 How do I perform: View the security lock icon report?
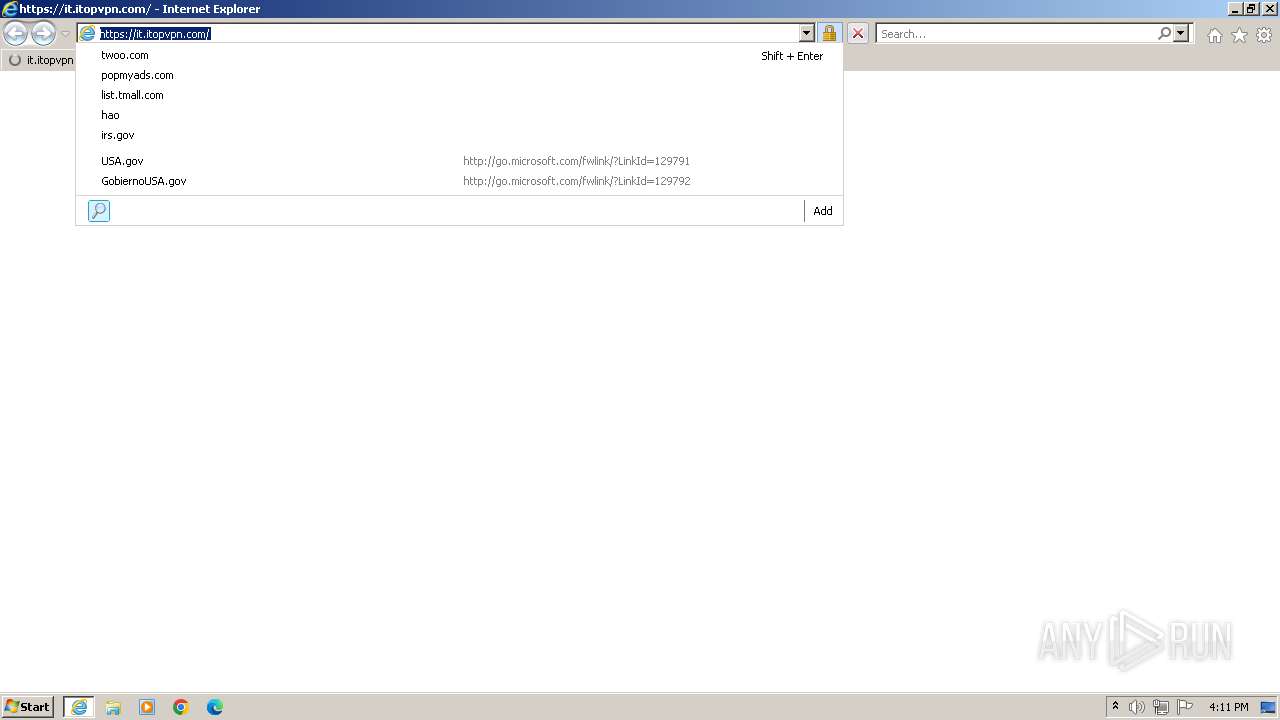tap(829, 34)
